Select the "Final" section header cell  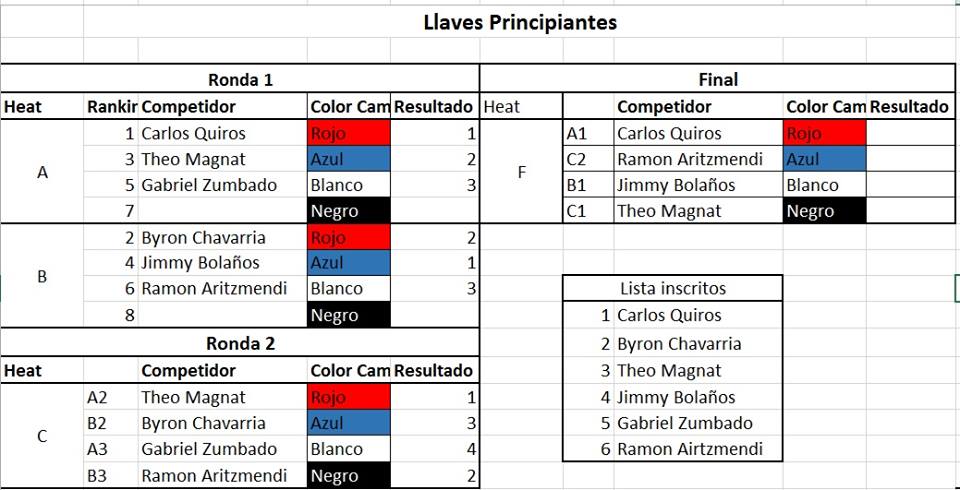click(x=717, y=80)
